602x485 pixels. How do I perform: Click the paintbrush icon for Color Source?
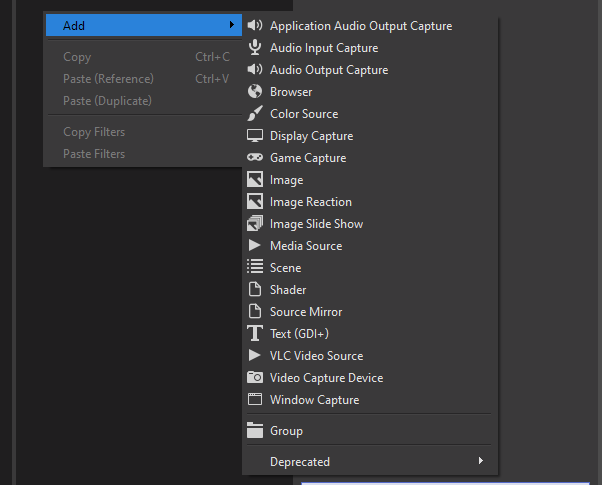[255, 113]
